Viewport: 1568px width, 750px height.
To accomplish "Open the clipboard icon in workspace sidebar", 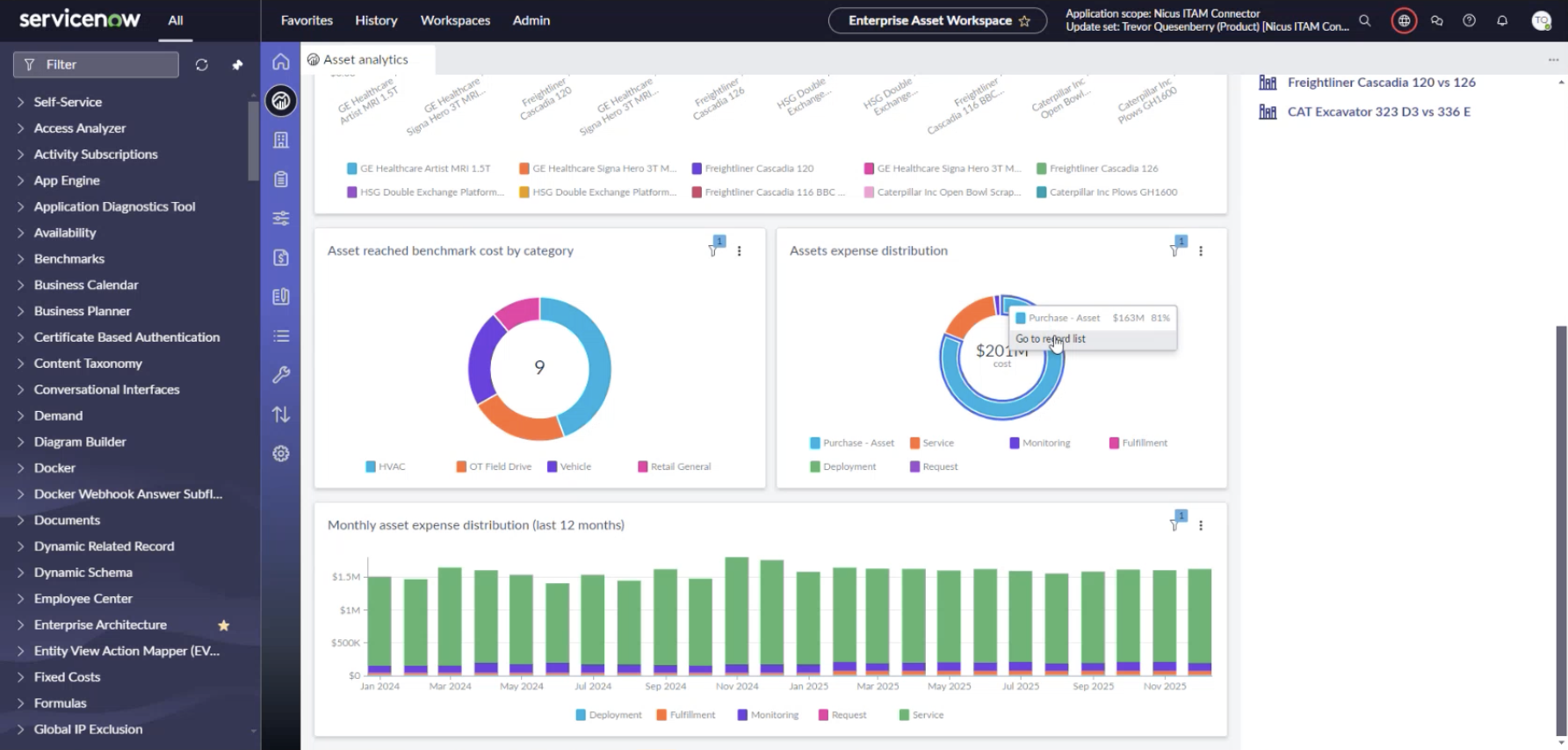I will coord(281,179).
